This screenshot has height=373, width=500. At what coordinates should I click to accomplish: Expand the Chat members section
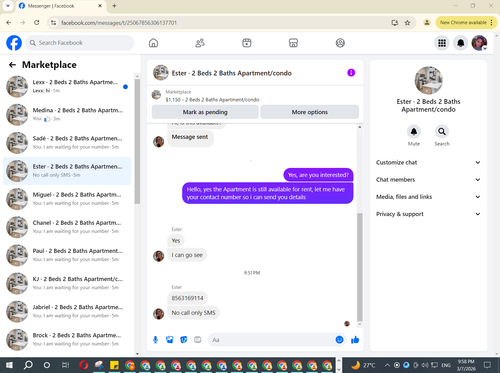(428, 180)
